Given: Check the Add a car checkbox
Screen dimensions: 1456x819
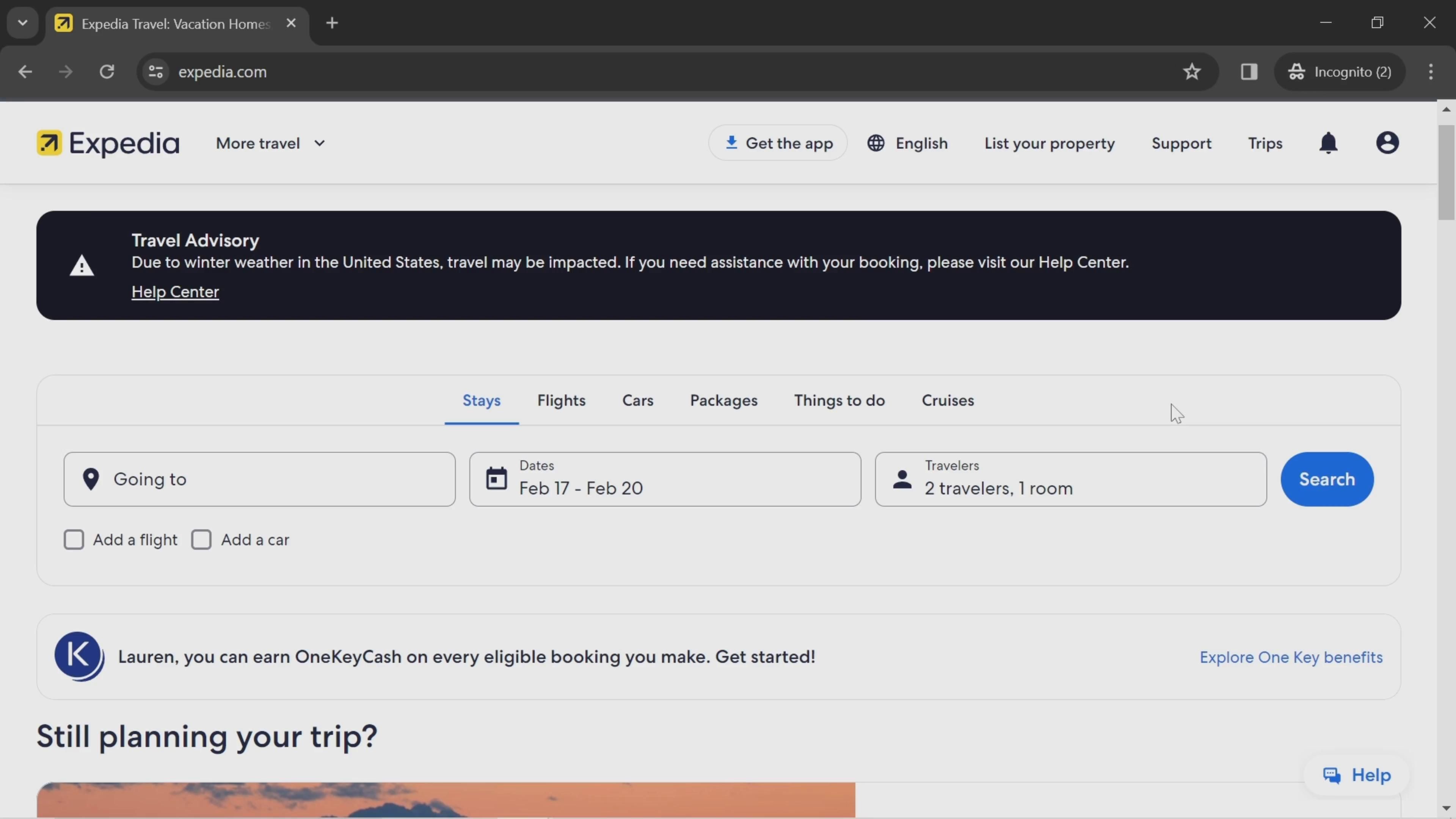Looking at the screenshot, I should (x=201, y=540).
